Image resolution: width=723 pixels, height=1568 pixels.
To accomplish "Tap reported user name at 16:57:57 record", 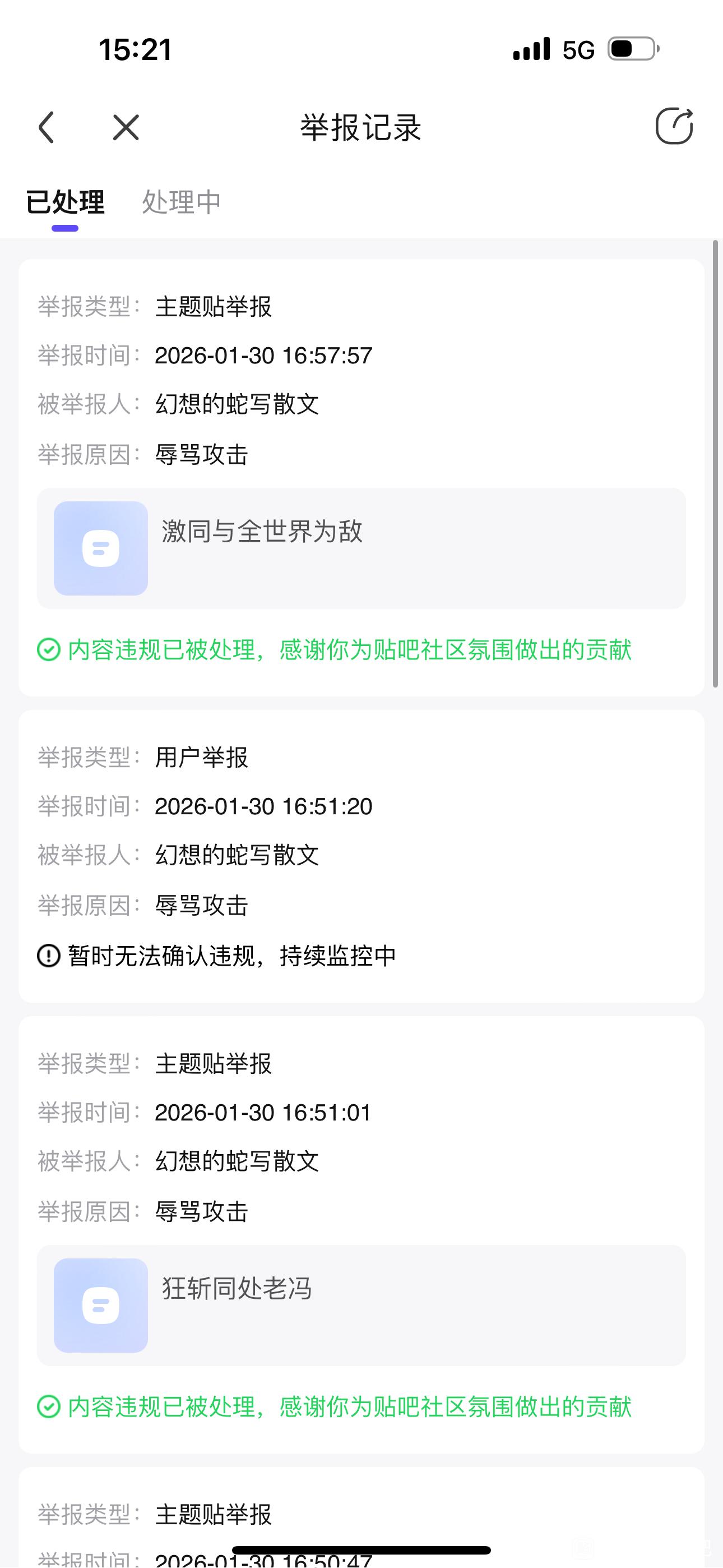I will coord(237,404).
